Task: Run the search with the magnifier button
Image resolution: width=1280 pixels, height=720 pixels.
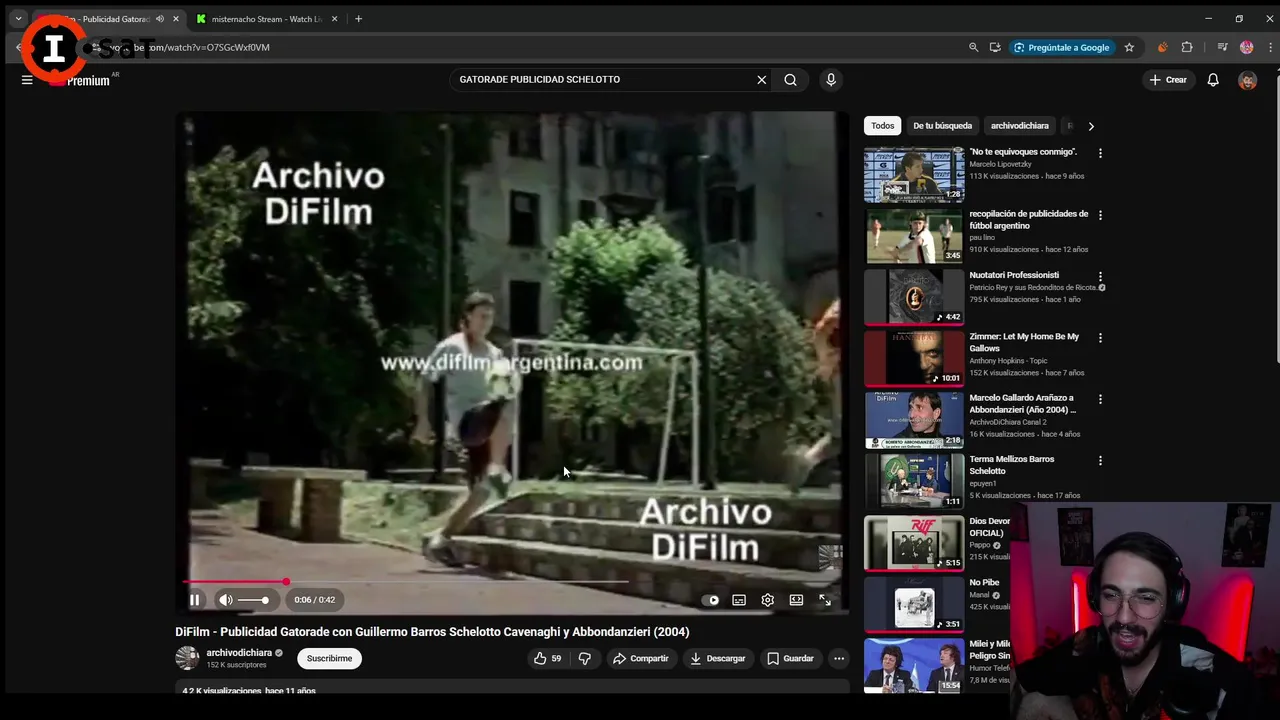Action: (x=790, y=79)
